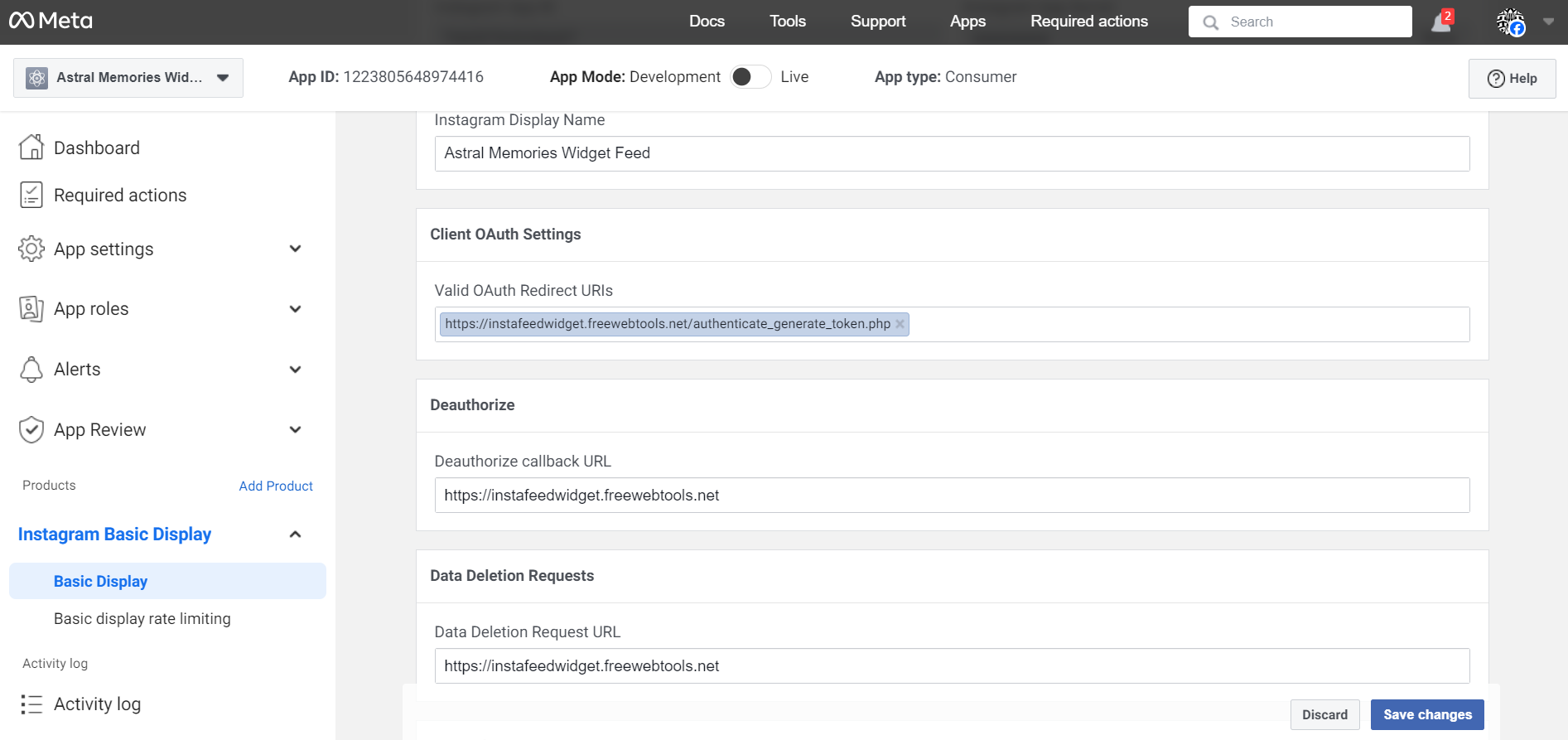Click the App Review shield icon
This screenshot has width=1568, height=740.
coord(31,429)
